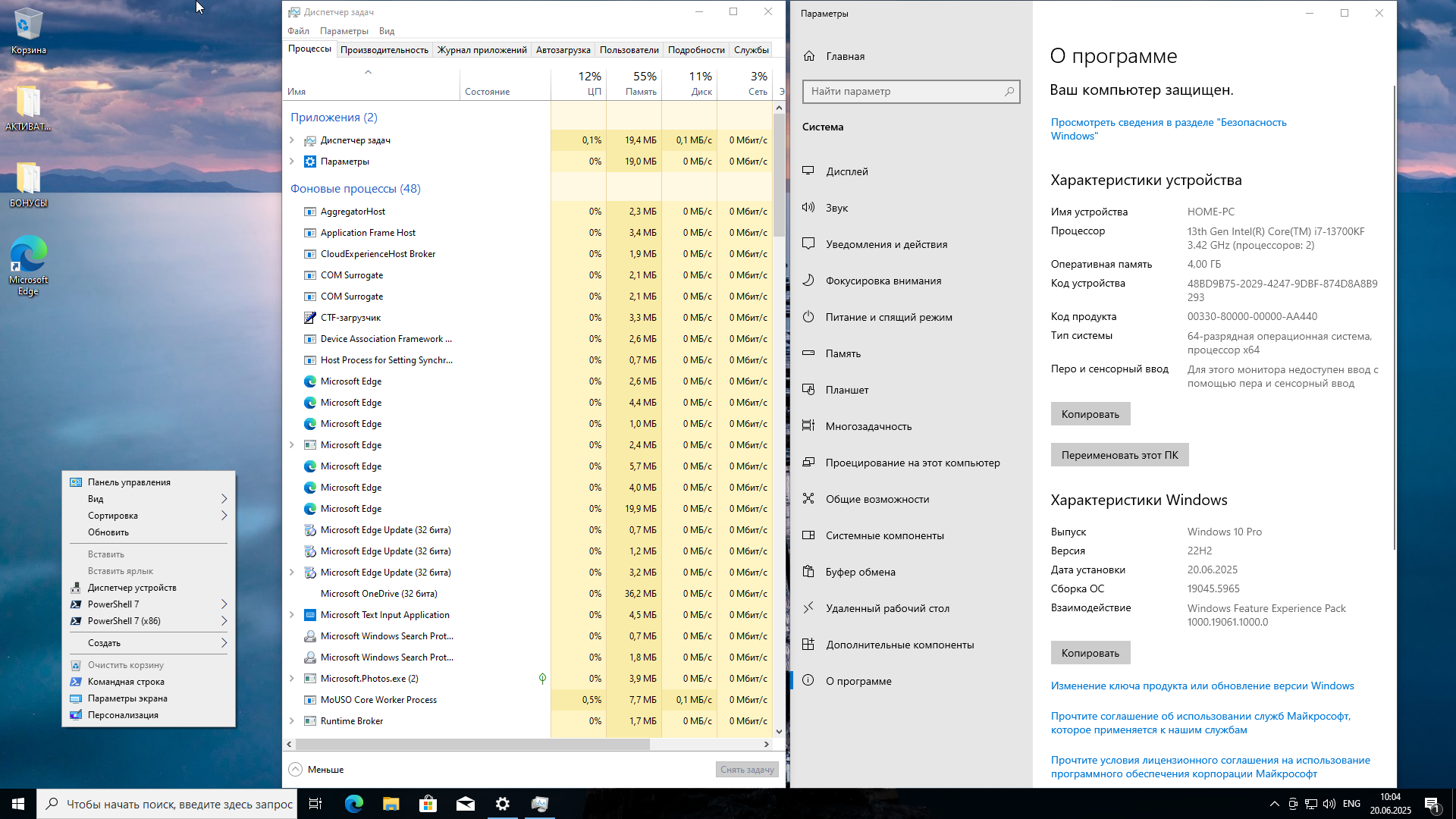Open the Windows Start button
Image resolution: width=1456 pixels, height=819 pixels.
18,804
